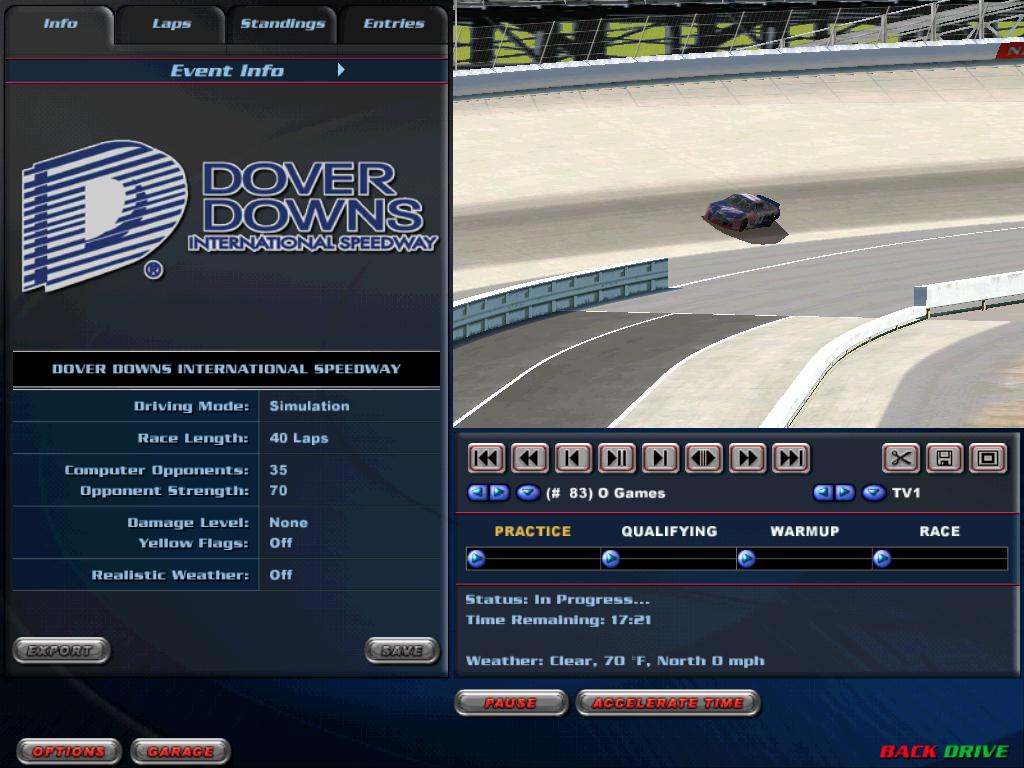
Task: Click the green Drive link
Action: coord(976,752)
